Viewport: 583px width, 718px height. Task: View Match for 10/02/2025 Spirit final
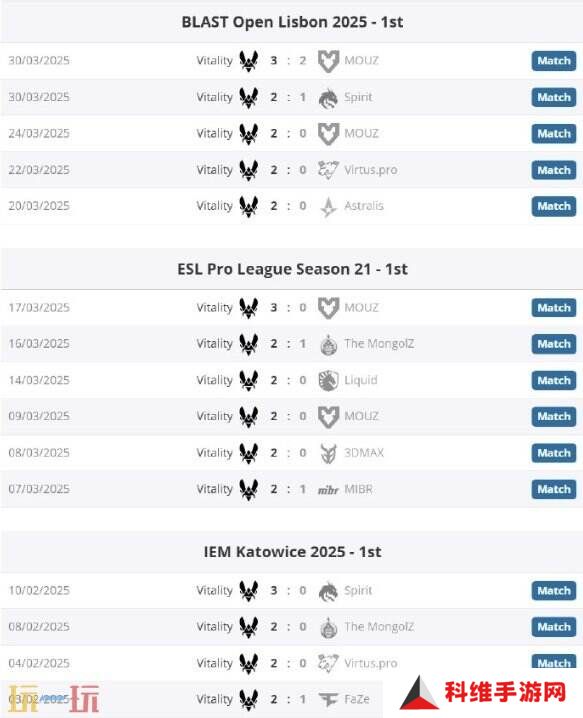554,591
